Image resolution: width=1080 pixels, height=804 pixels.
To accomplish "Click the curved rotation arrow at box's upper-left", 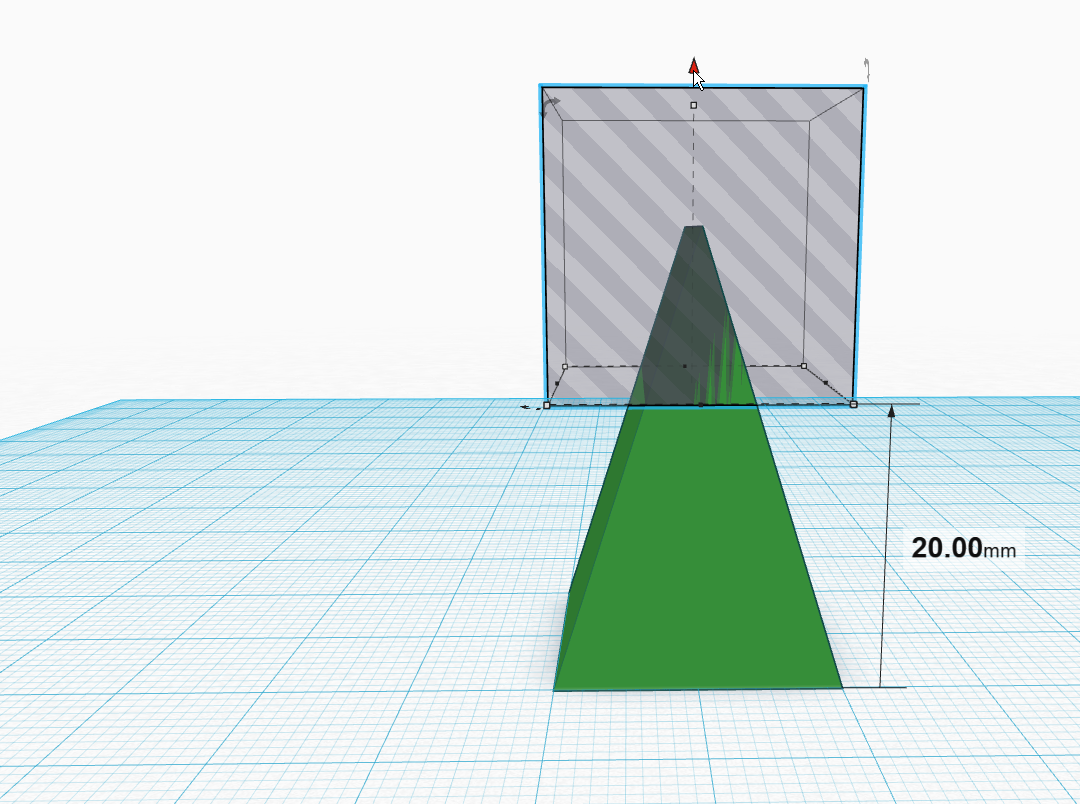I will tap(550, 107).
